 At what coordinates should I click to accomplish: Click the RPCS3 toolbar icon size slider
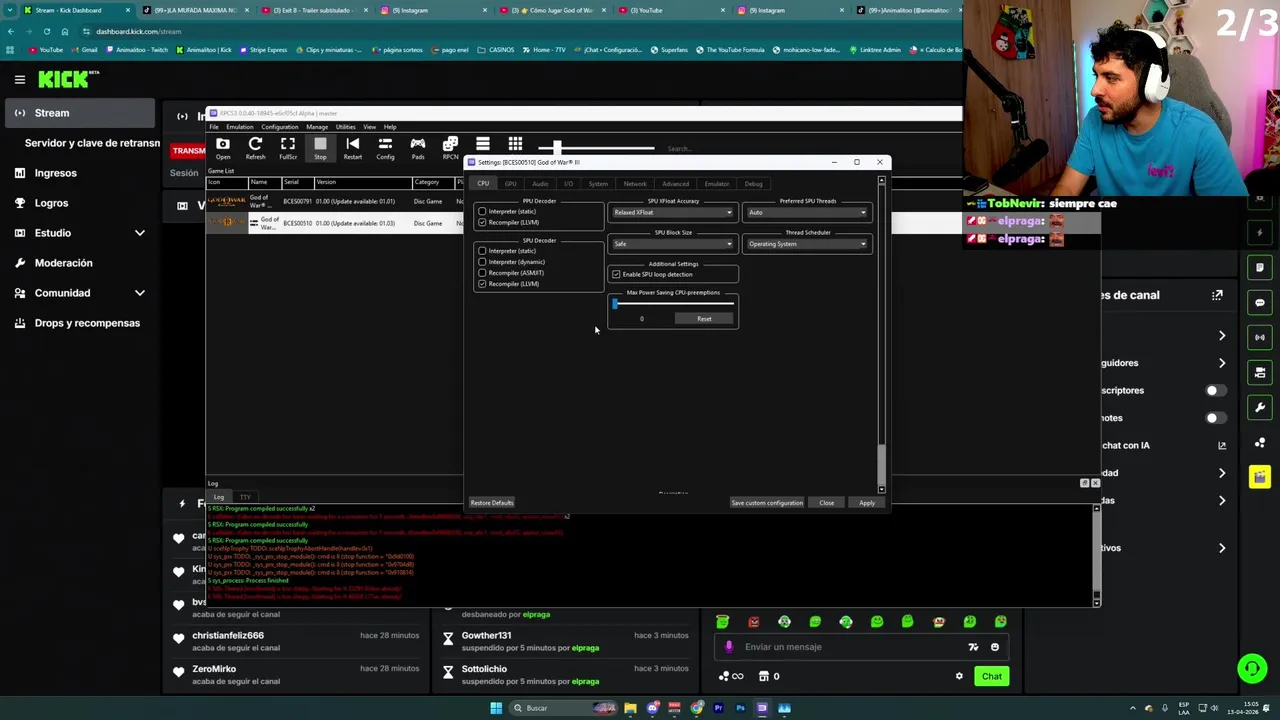(x=597, y=148)
